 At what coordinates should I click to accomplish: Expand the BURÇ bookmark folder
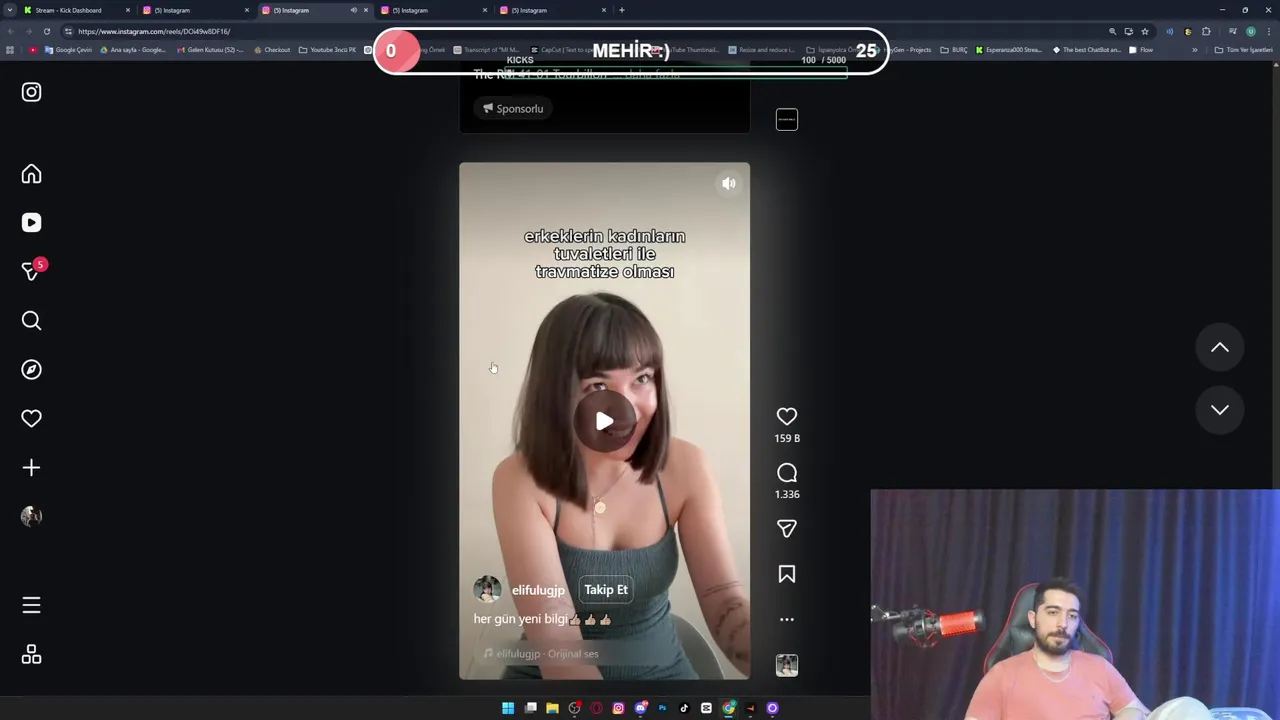[953, 50]
